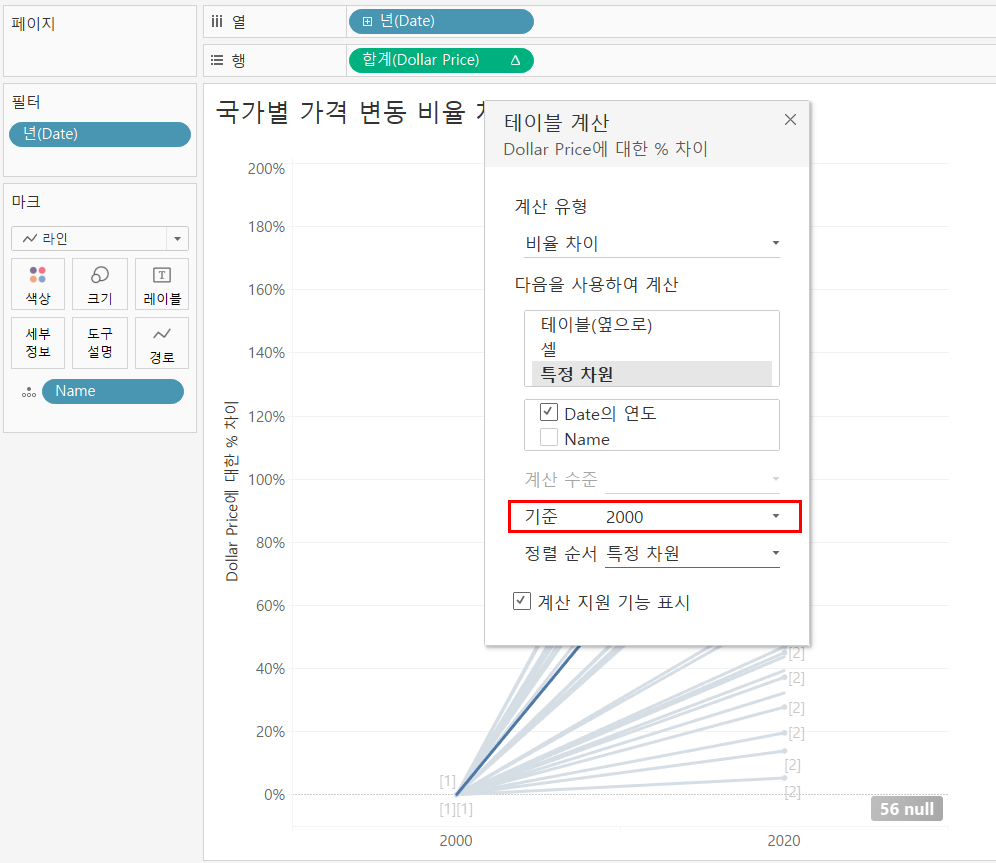Screen dimensions: 996x863
Task: Open the 라인 mark type dropdown
Action: [x=100, y=239]
